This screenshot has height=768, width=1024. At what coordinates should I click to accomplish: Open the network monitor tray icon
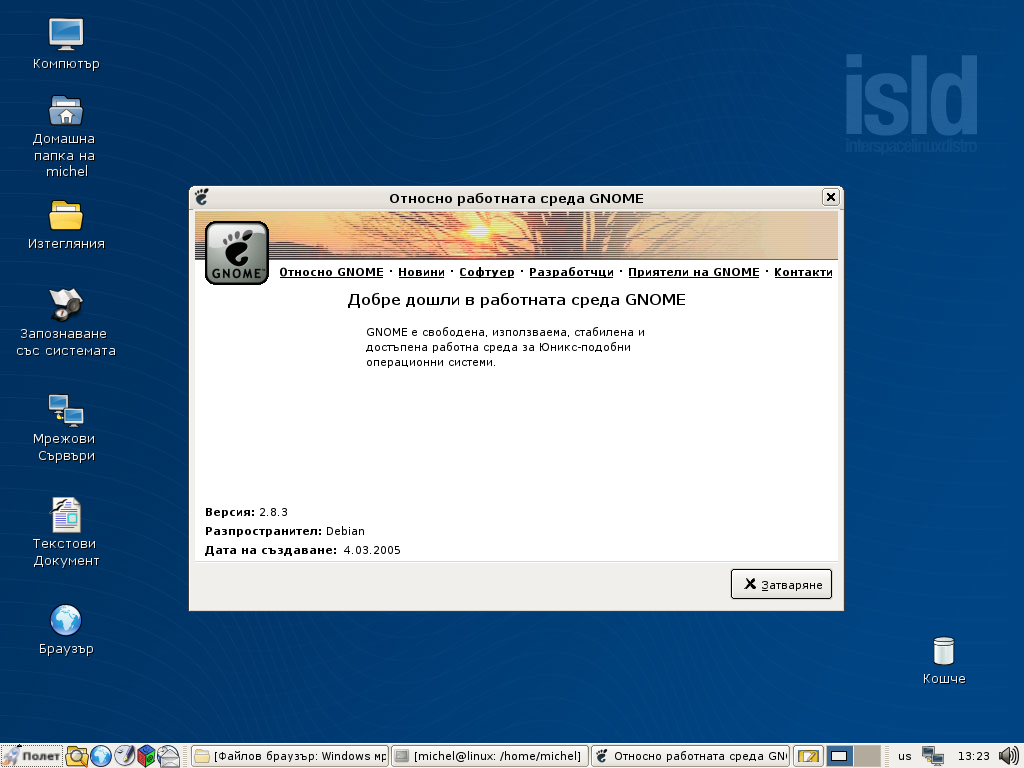933,756
